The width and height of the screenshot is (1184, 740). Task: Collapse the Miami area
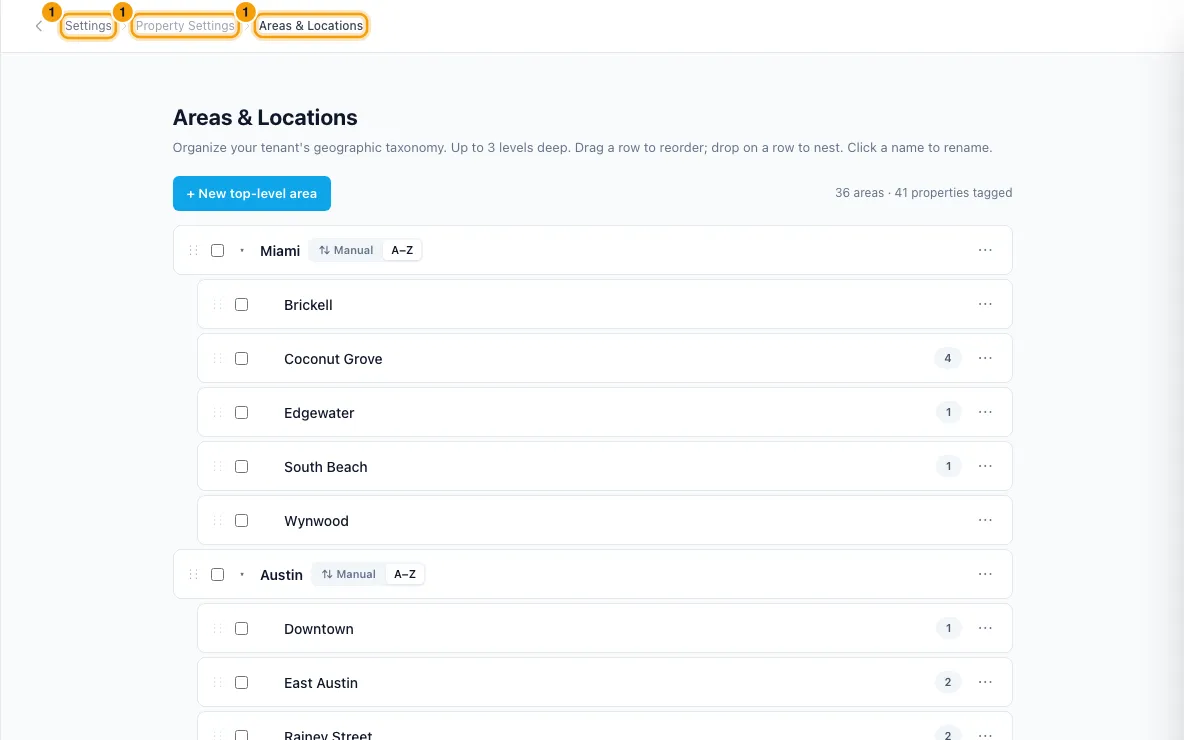click(242, 250)
